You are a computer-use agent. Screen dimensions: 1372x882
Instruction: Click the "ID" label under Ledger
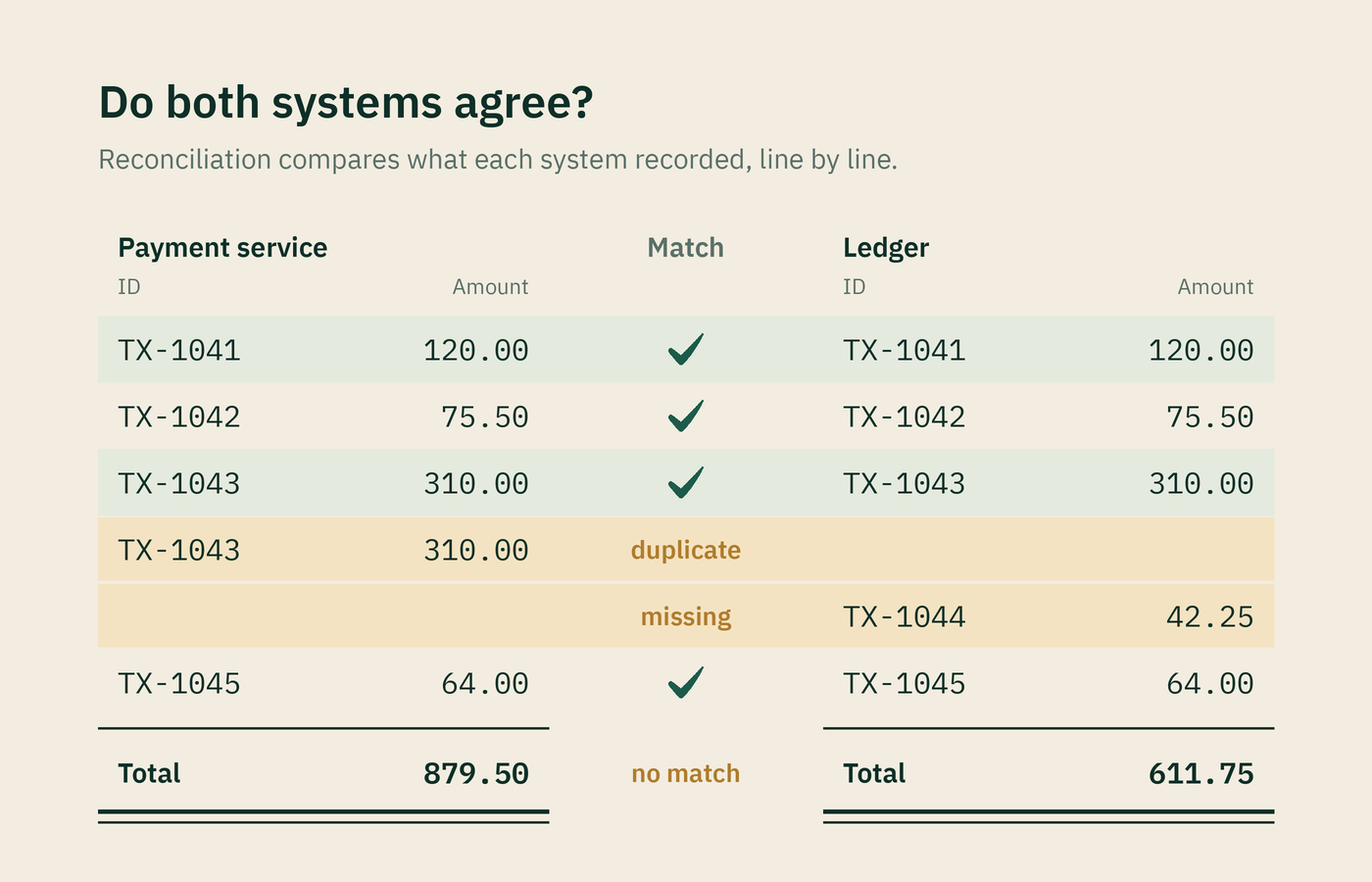coord(855,287)
